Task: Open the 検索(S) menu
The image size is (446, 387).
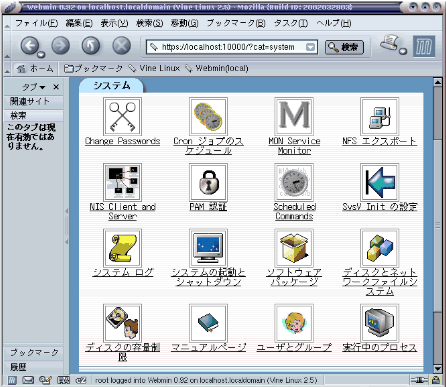Action: (150, 23)
